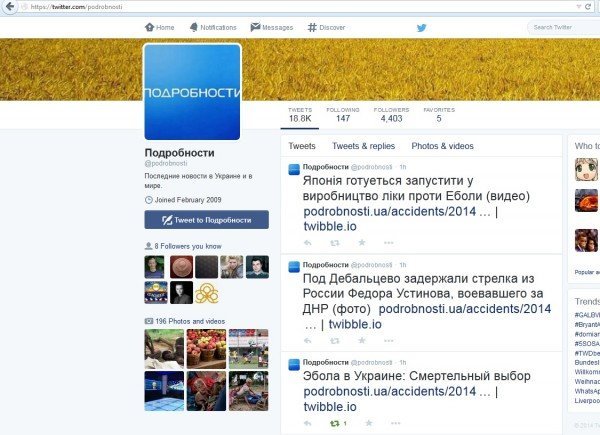Click the Twitter bird logo
600x435 pixels.
421,28
